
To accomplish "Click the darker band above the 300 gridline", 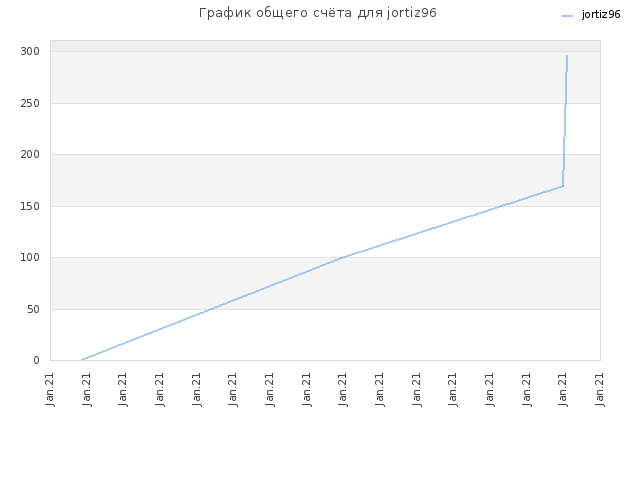I will click(x=325, y=46).
